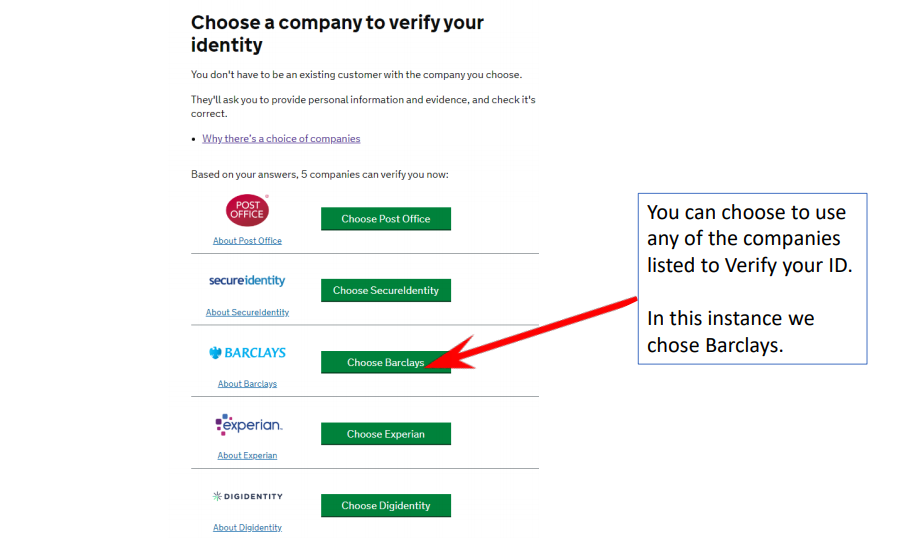912x542 pixels.
Task: Open the About SecureIdentity link
Action: [247, 313]
